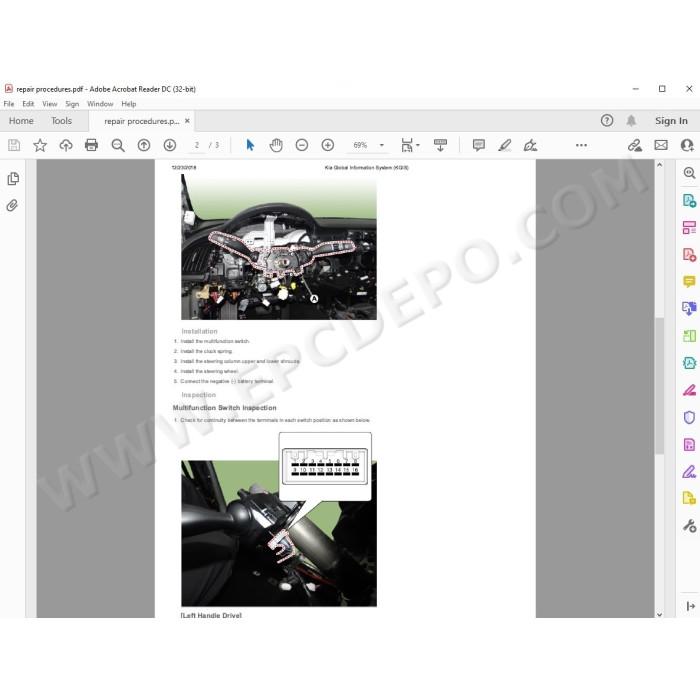Open More Tools wrench icon

(689, 526)
